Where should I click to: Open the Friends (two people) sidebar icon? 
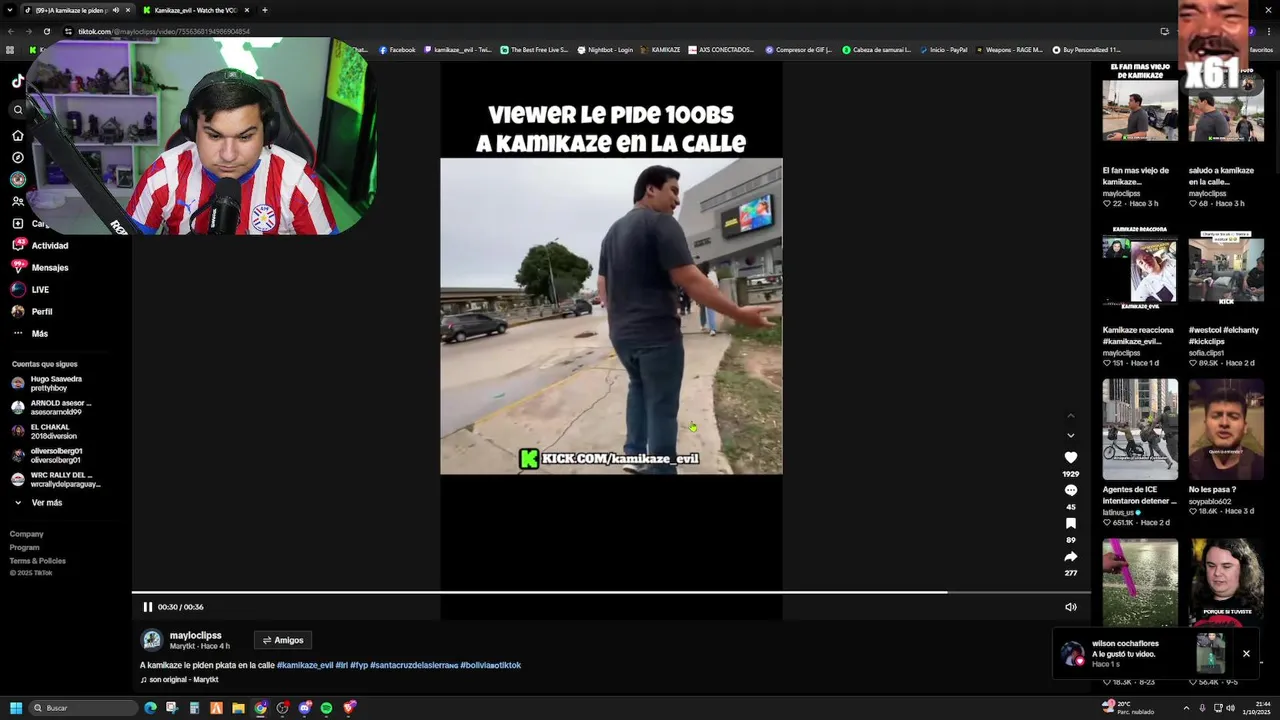tap(17, 201)
